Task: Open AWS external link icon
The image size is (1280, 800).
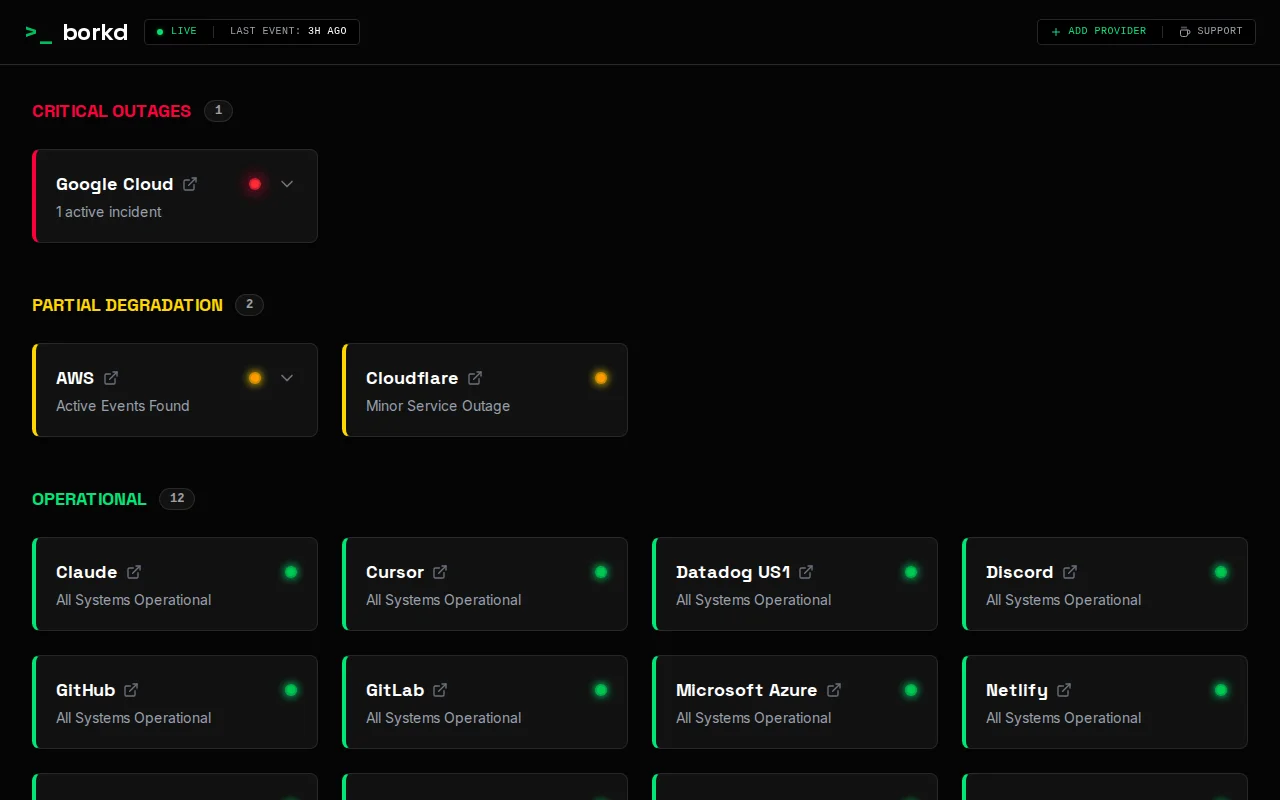Action: point(111,378)
